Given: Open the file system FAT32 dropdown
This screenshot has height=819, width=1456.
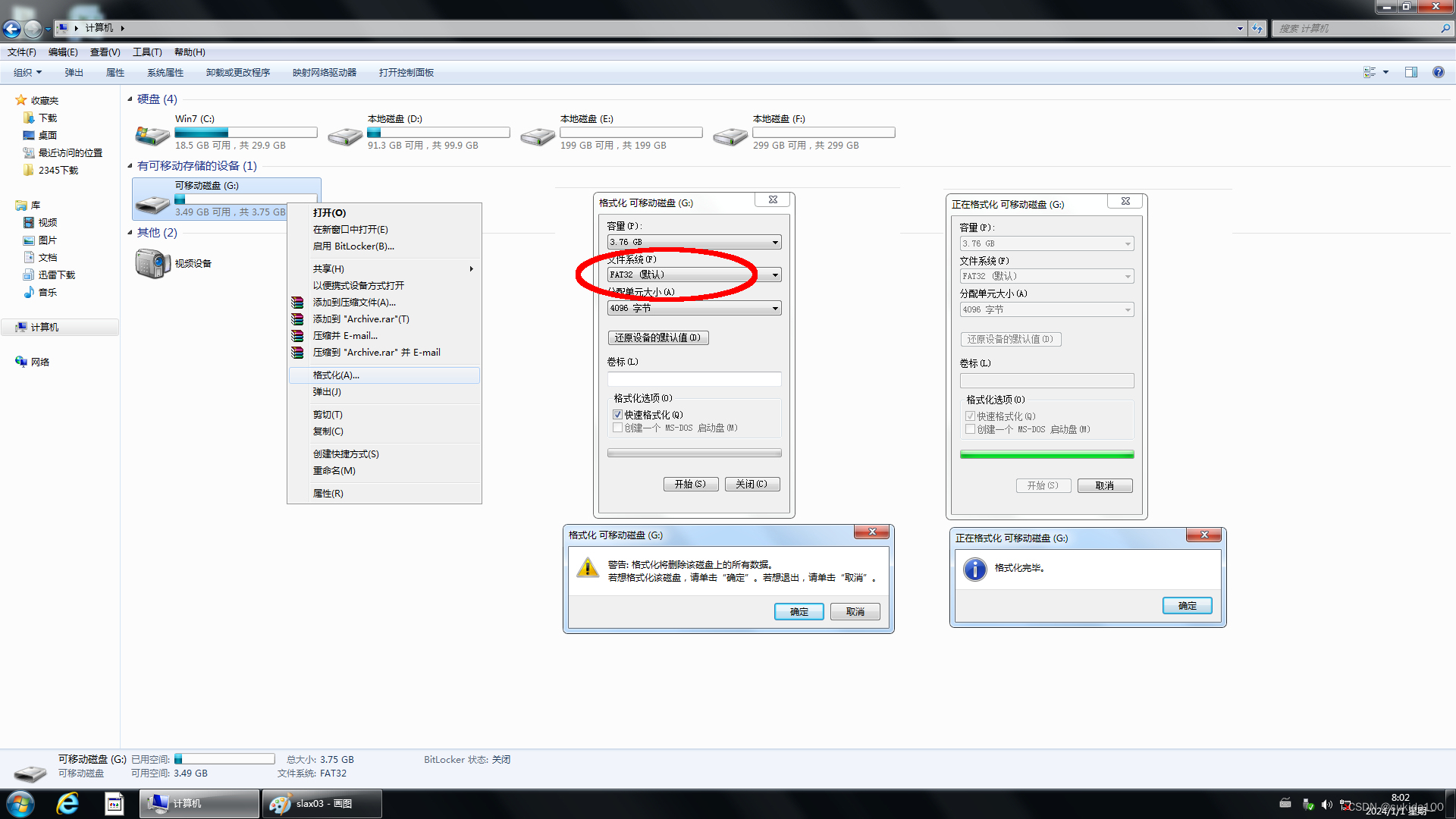Looking at the screenshot, I should click(775, 275).
